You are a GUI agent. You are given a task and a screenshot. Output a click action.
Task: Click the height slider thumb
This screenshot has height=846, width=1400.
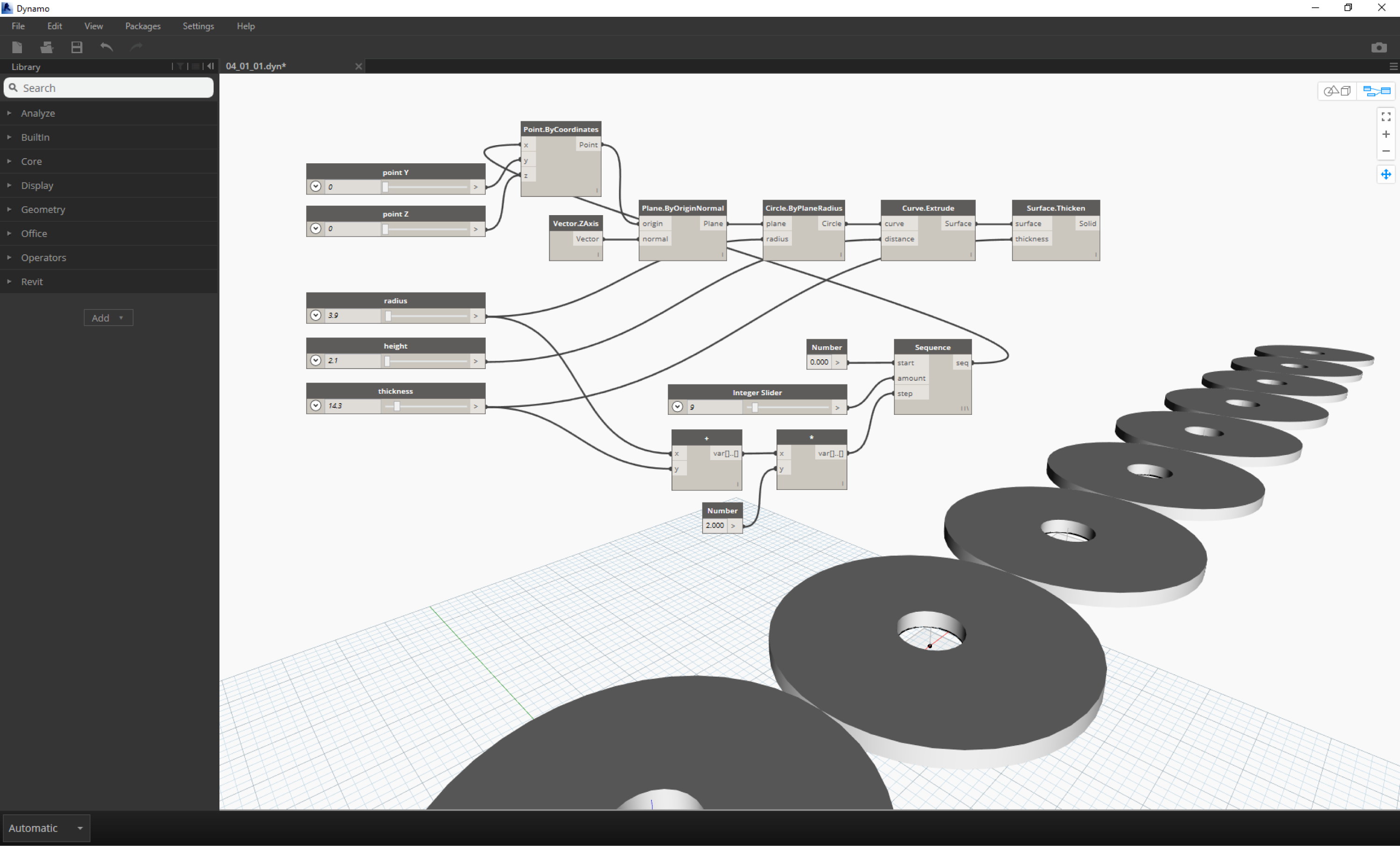(387, 361)
